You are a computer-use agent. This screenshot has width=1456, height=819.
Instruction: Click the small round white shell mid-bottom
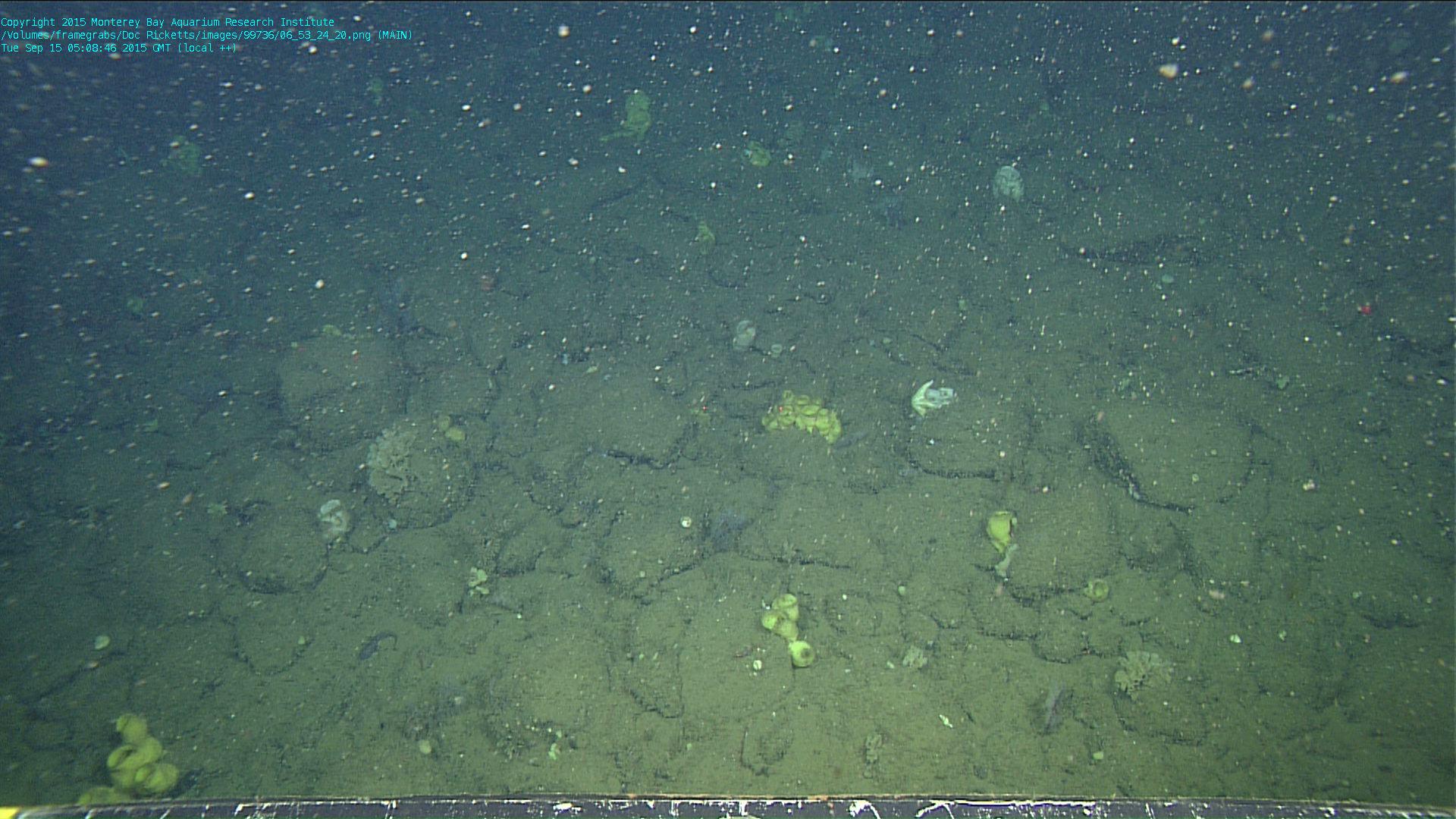click(686, 522)
